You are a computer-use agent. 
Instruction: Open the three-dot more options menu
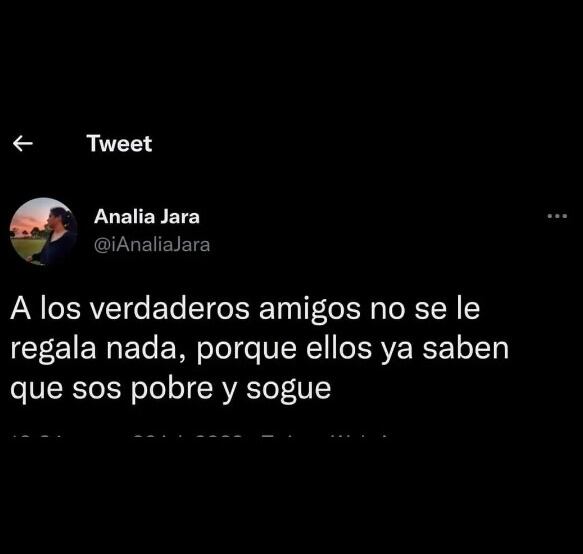pos(557,216)
